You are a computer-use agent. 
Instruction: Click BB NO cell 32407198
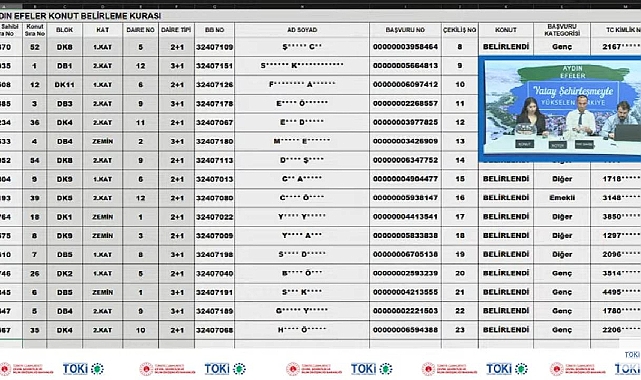[x=215, y=255]
